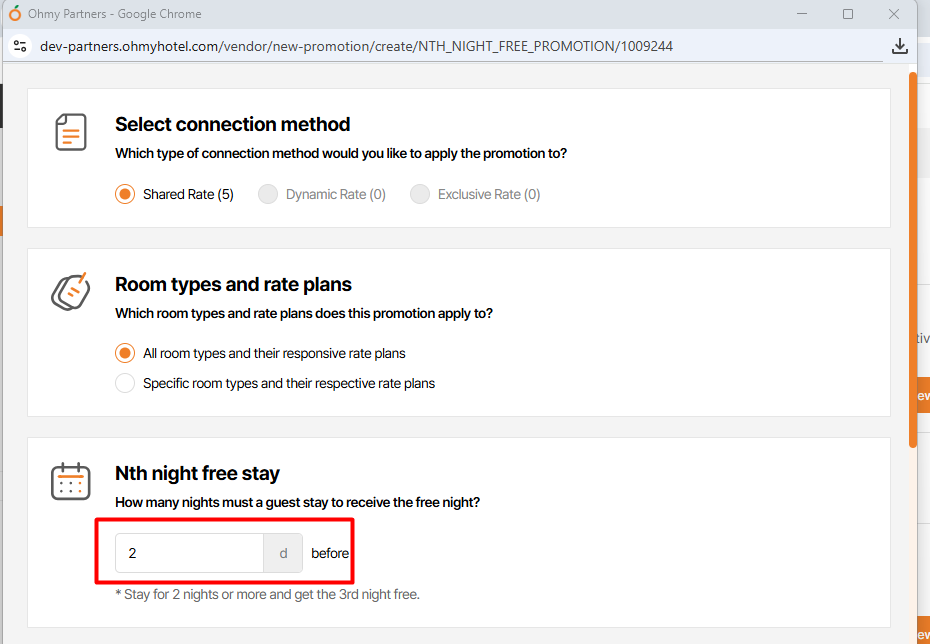
Task: Select the Exclusive Rate (0) radio option
Action: point(420,194)
